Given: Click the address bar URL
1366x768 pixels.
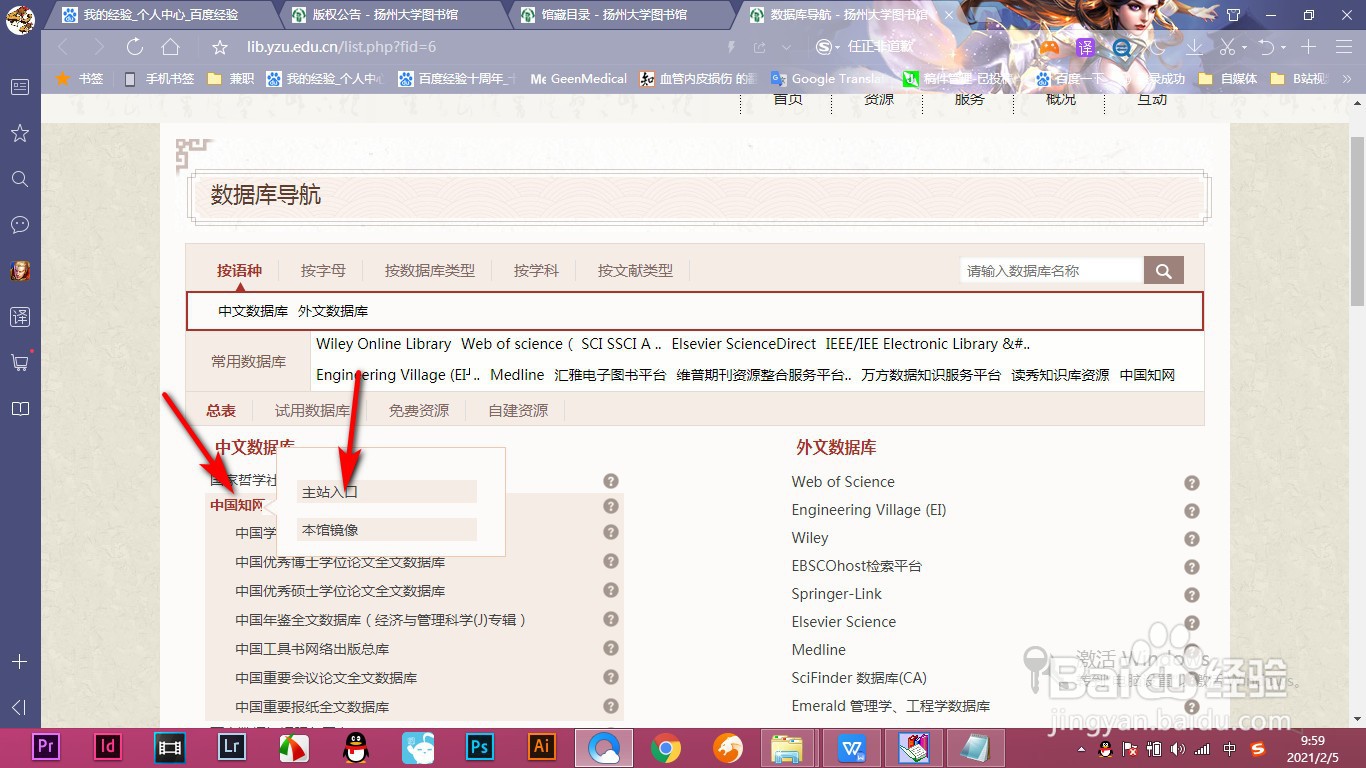Looking at the screenshot, I should pyautogui.click(x=341, y=47).
